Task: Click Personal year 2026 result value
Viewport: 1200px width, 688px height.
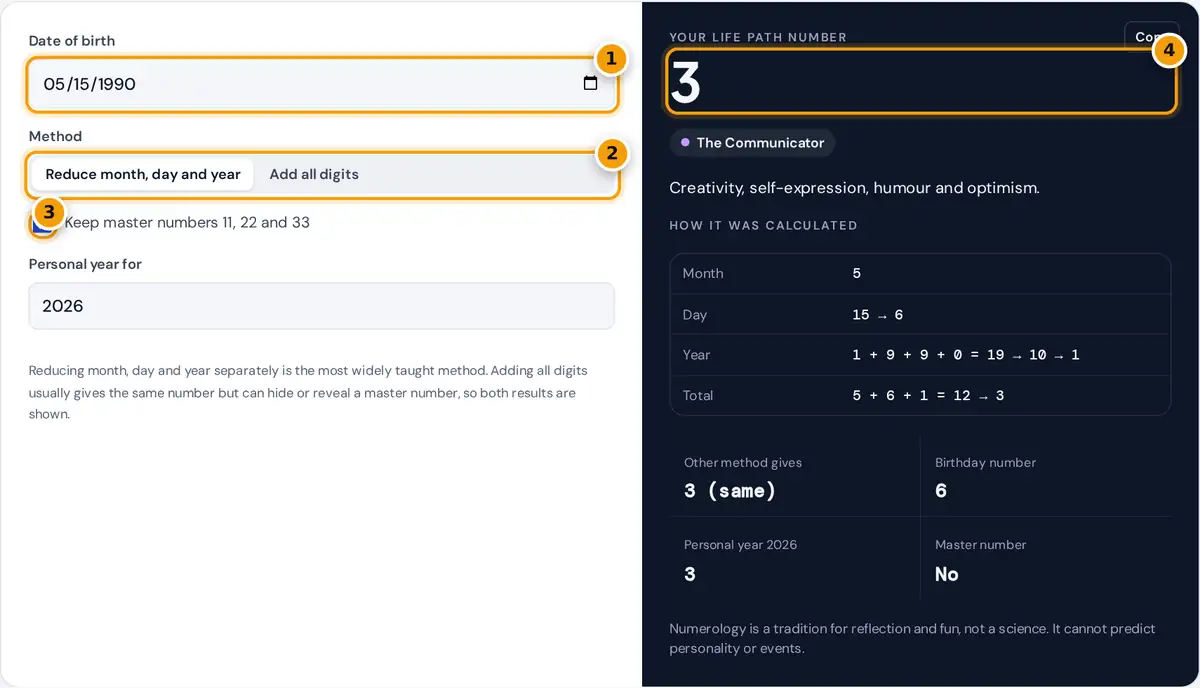Action: (690, 574)
